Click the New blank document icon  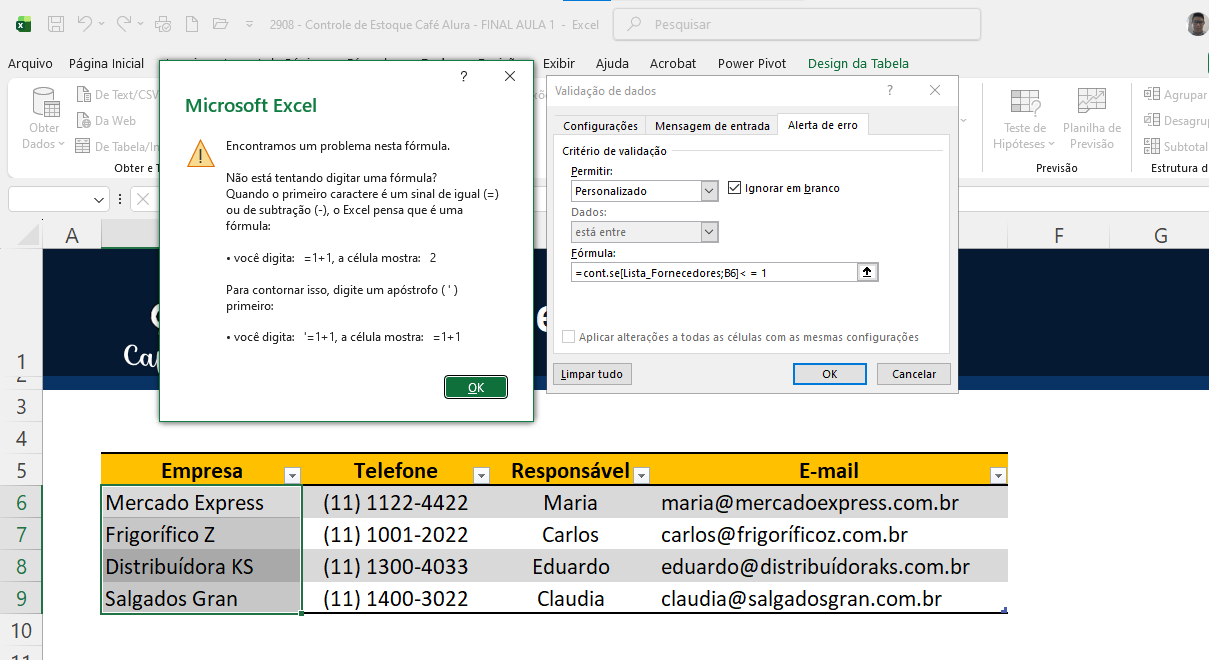[x=193, y=24]
